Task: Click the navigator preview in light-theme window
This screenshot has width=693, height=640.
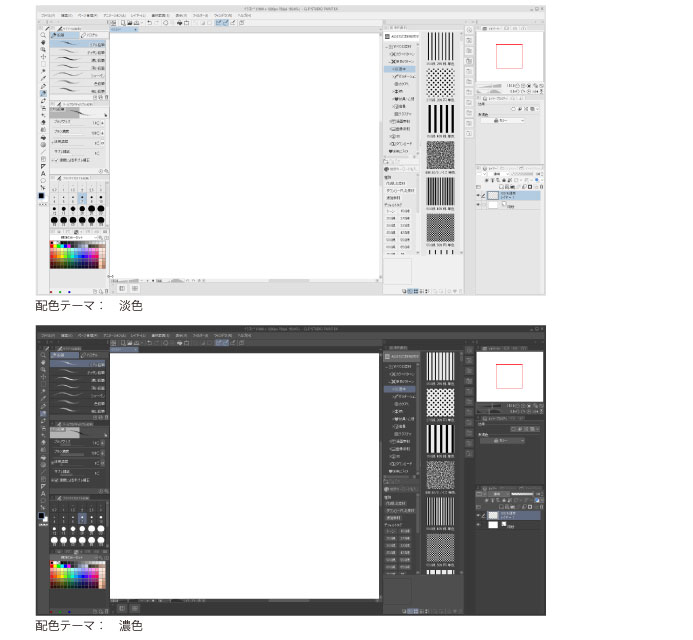Action: point(510,57)
